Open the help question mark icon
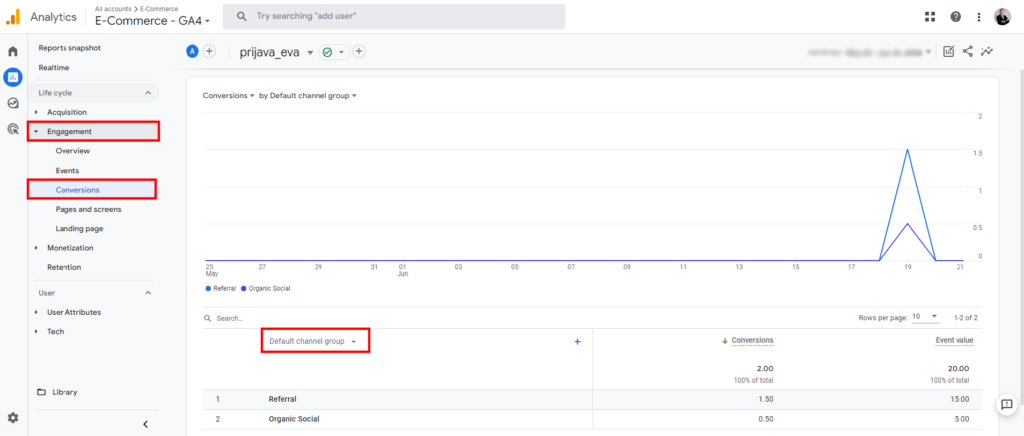1024x436 pixels. click(955, 17)
